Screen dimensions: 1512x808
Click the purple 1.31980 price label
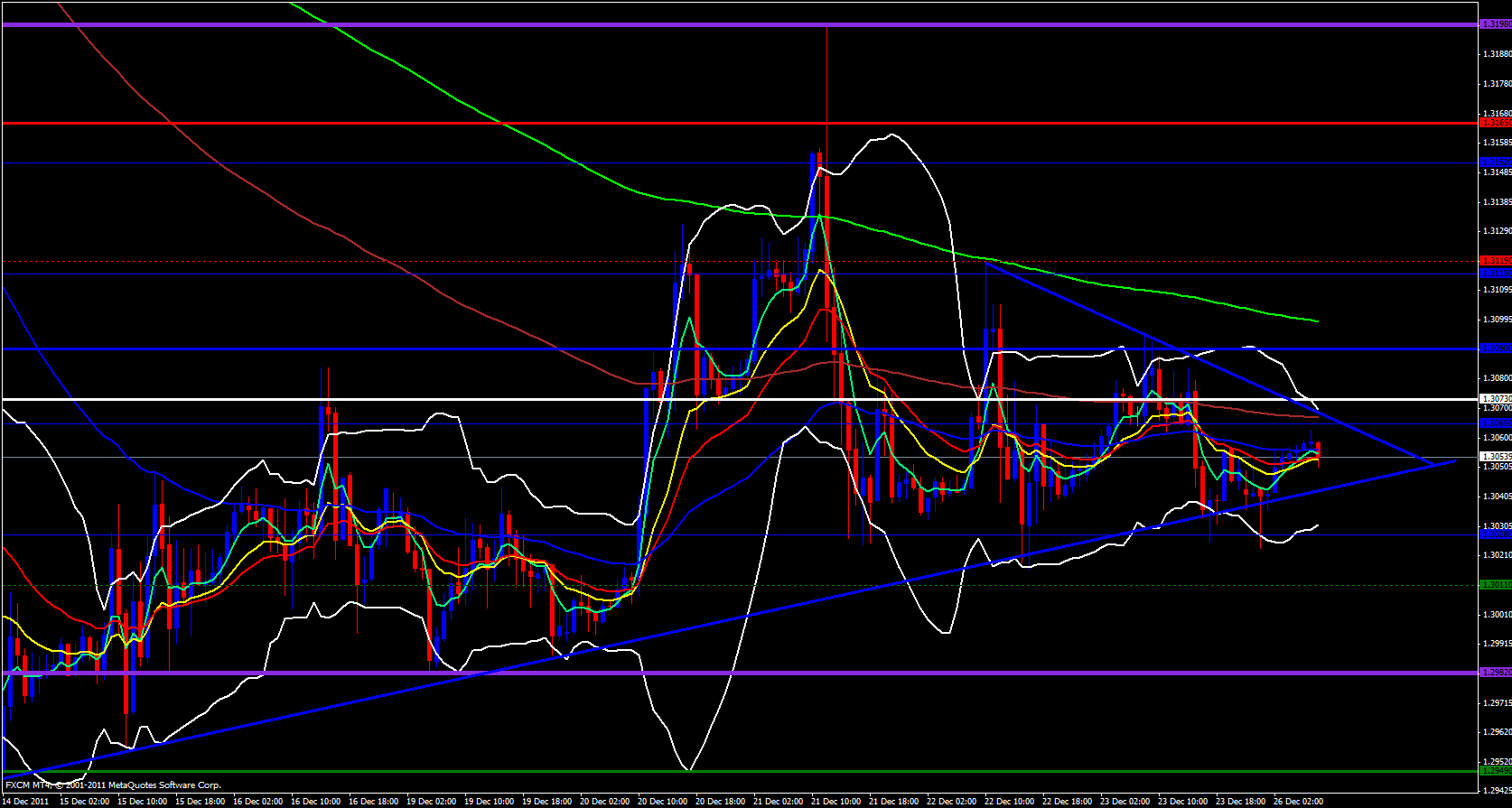pos(1495,24)
